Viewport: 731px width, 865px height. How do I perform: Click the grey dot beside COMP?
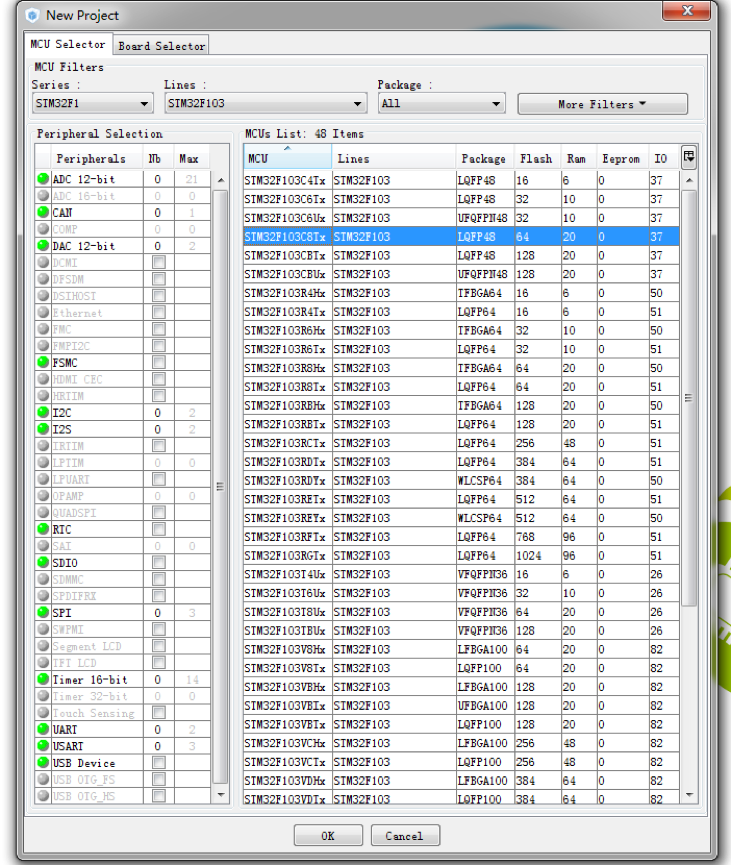point(42,228)
